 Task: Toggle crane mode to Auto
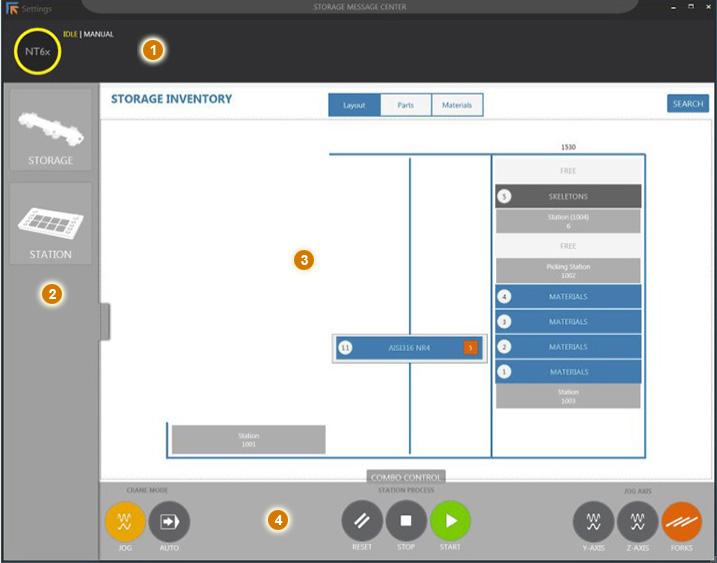coord(169,521)
